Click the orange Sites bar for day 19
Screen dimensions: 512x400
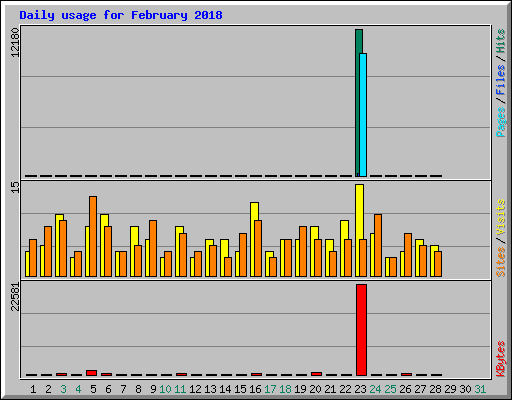tap(303, 251)
